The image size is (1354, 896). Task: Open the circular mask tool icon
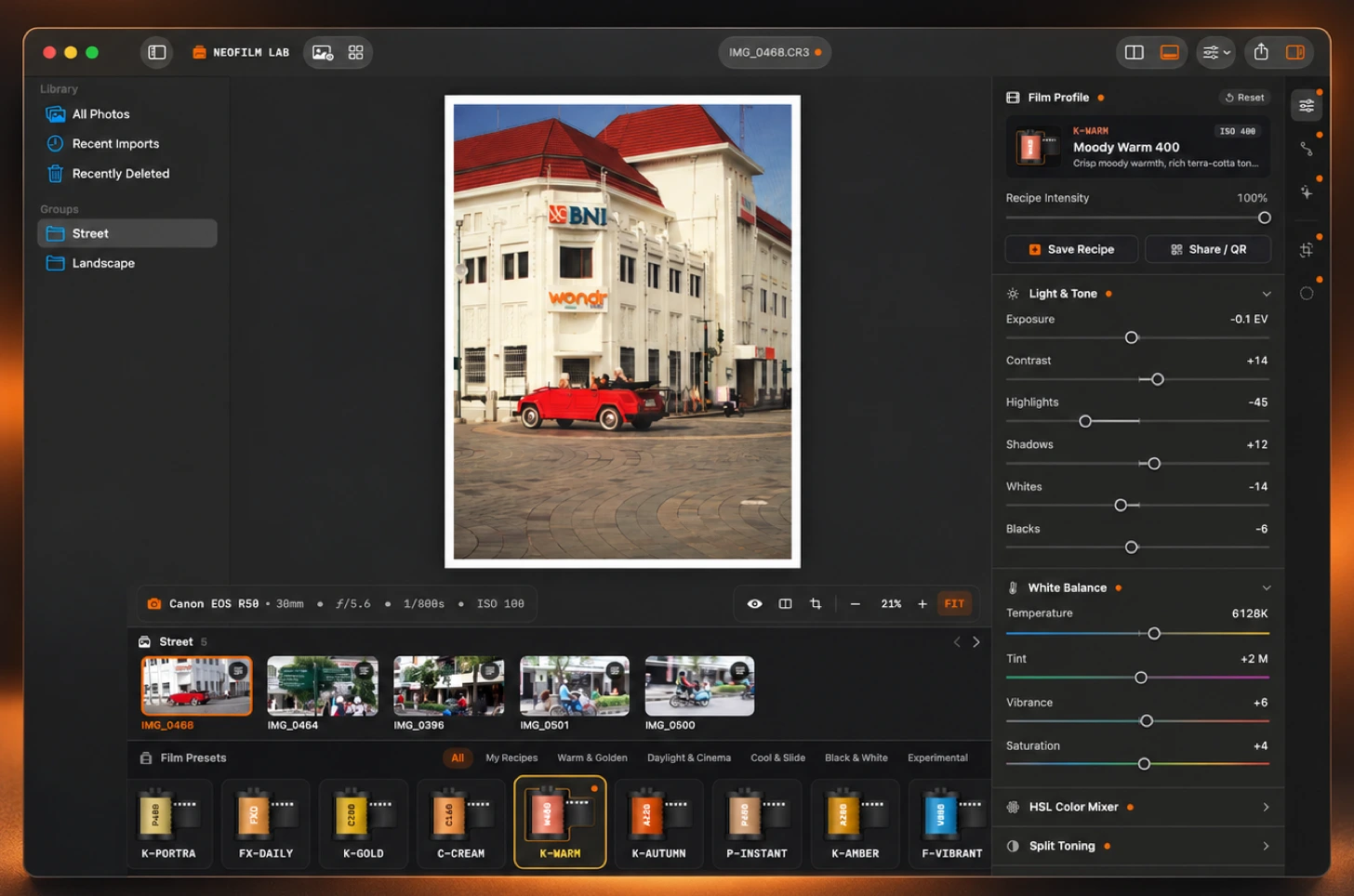click(x=1307, y=293)
